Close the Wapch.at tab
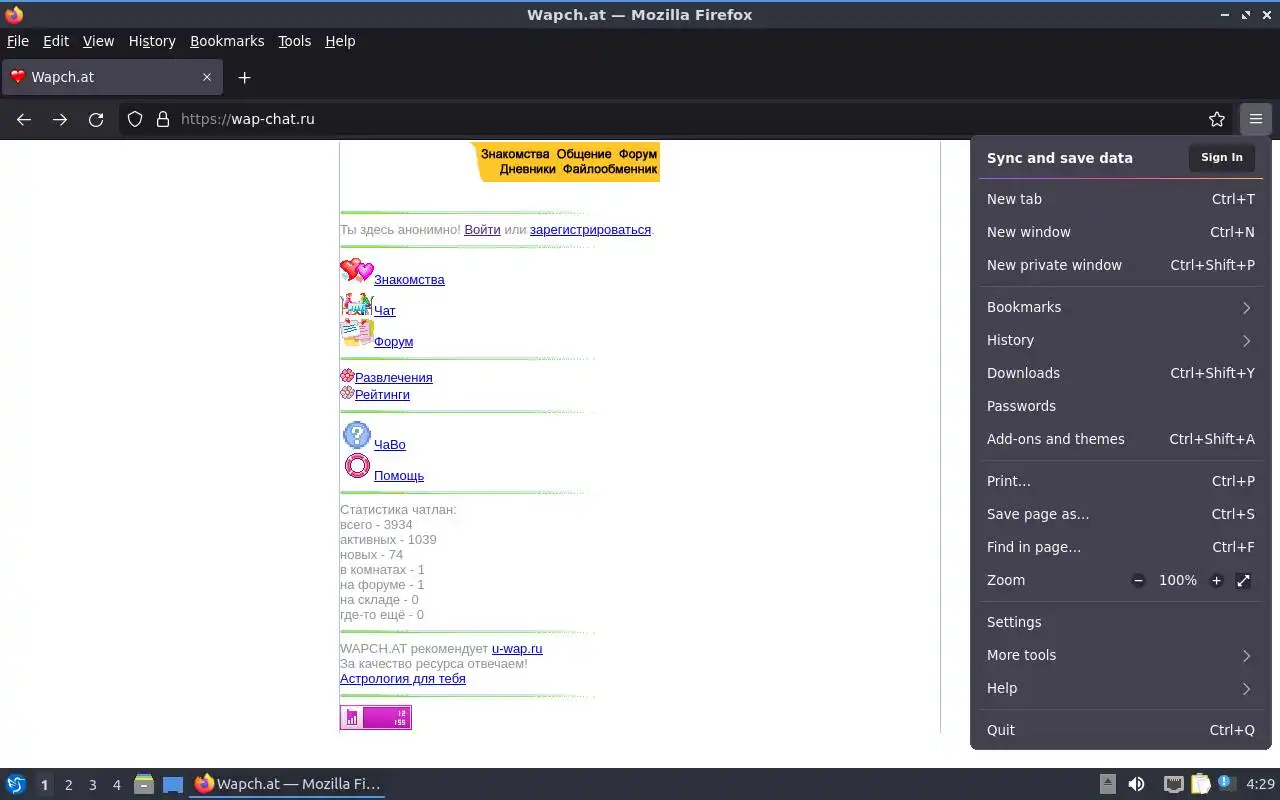Viewport: 1280px width, 800px height. [207, 77]
